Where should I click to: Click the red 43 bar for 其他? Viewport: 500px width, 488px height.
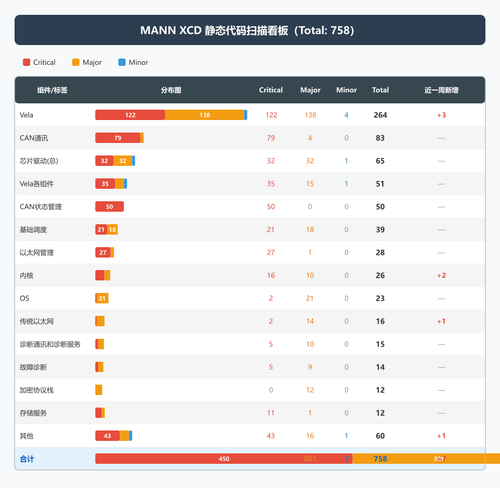tap(107, 436)
